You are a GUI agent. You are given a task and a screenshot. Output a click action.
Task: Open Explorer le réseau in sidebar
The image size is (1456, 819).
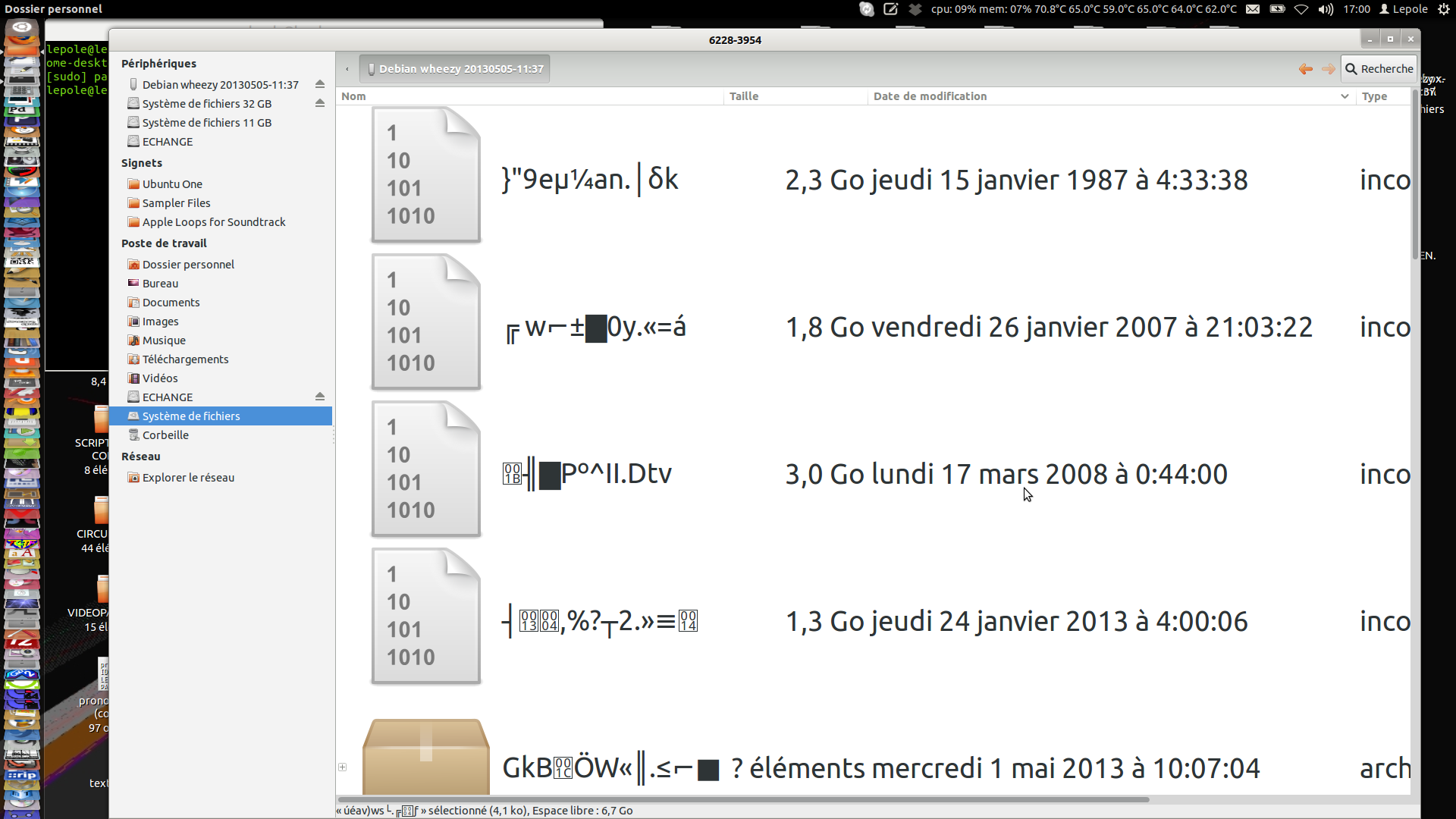[188, 478]
